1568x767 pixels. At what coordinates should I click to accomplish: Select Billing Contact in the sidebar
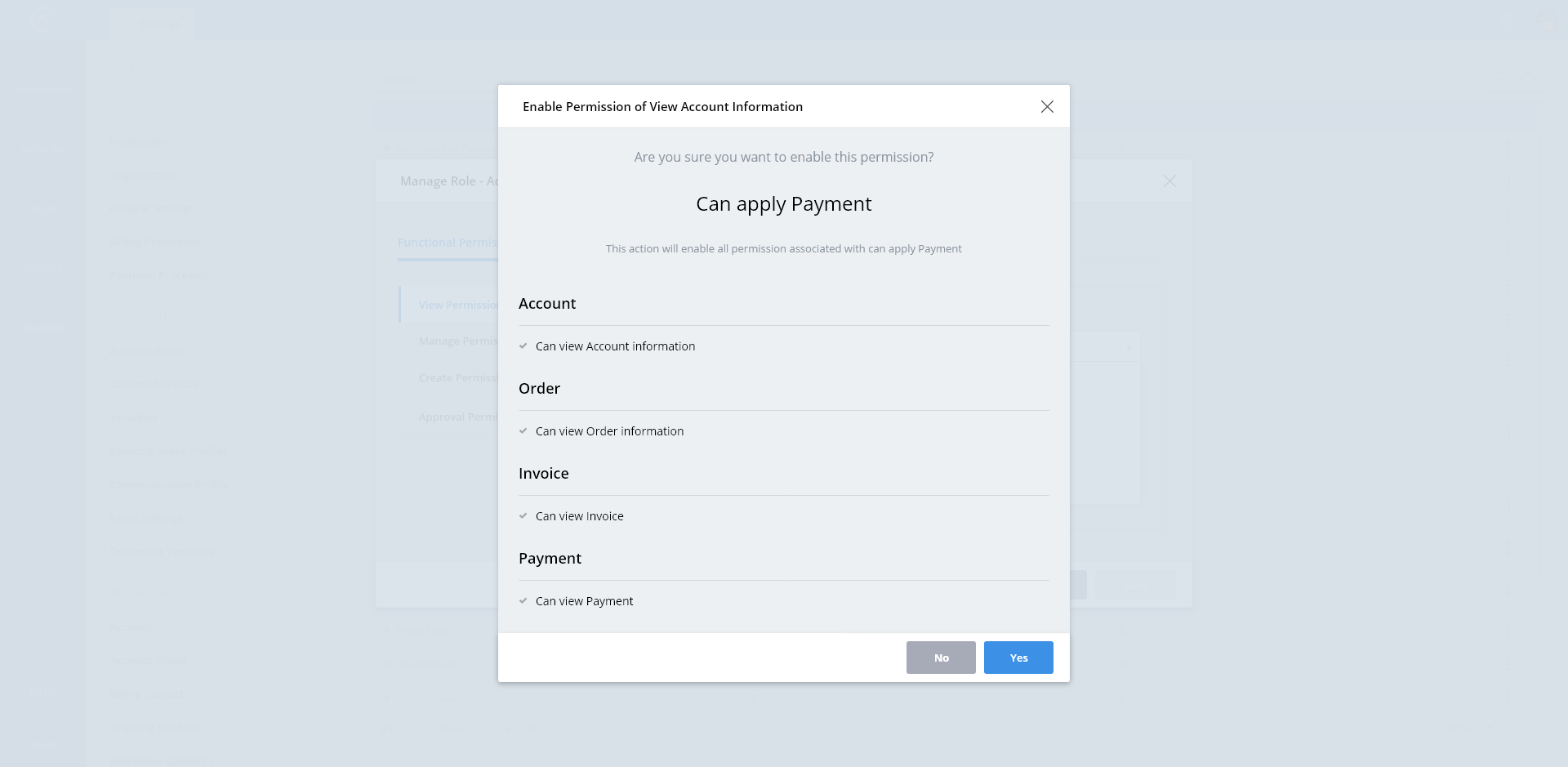pyautogui.click(x=147, y=694)
